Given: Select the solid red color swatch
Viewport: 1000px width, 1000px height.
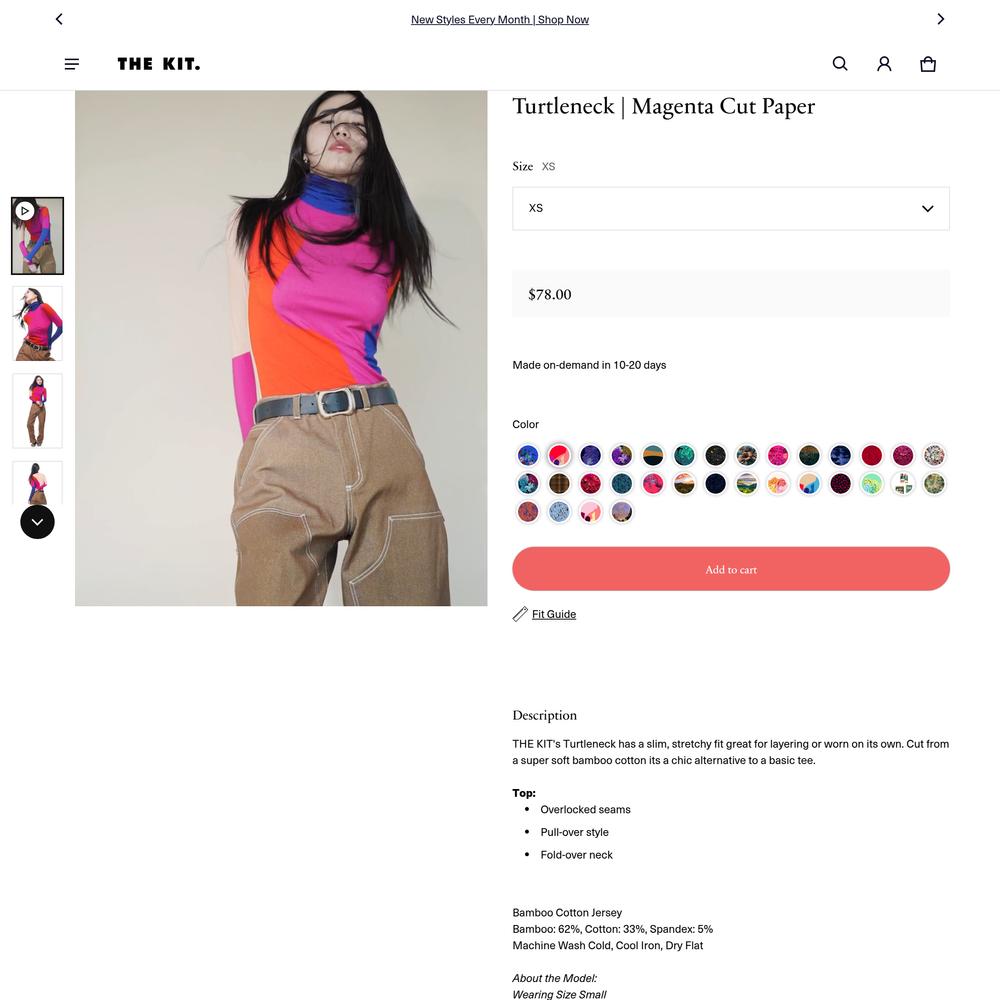Looking at the screenshot, I should click(872, 455).
